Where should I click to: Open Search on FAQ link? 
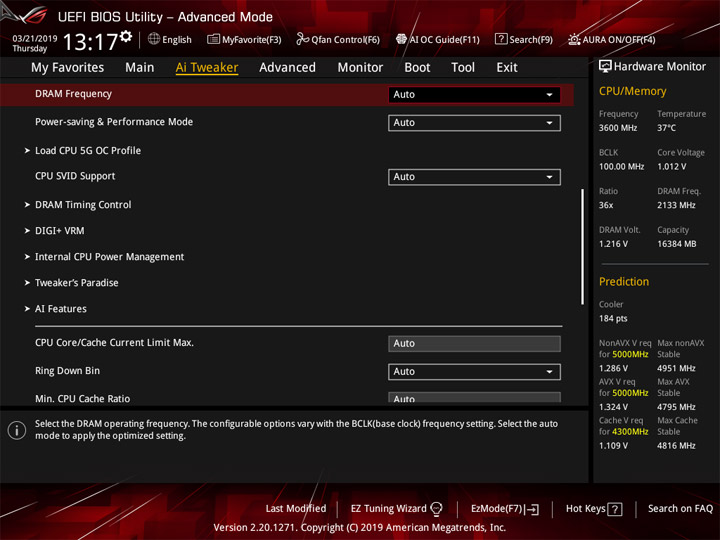click(x=681, y=509)
